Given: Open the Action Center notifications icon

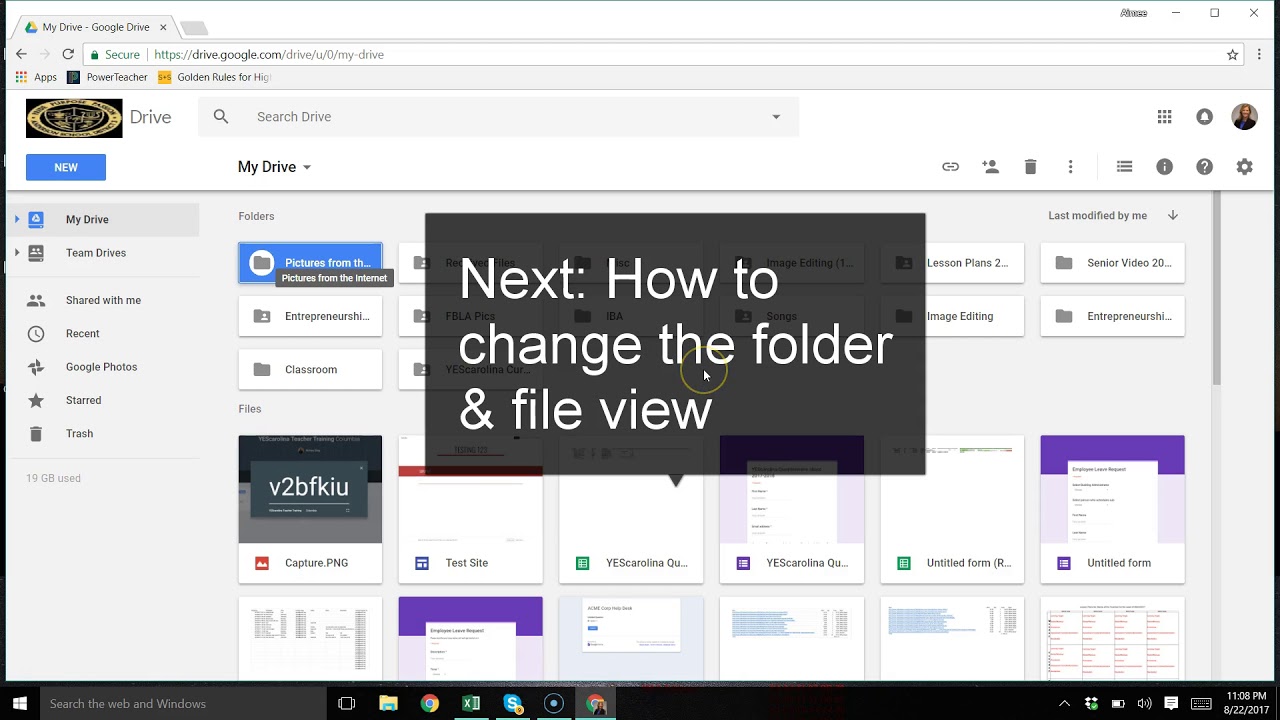Looking at the screenshot, I should click(1171, 703).
